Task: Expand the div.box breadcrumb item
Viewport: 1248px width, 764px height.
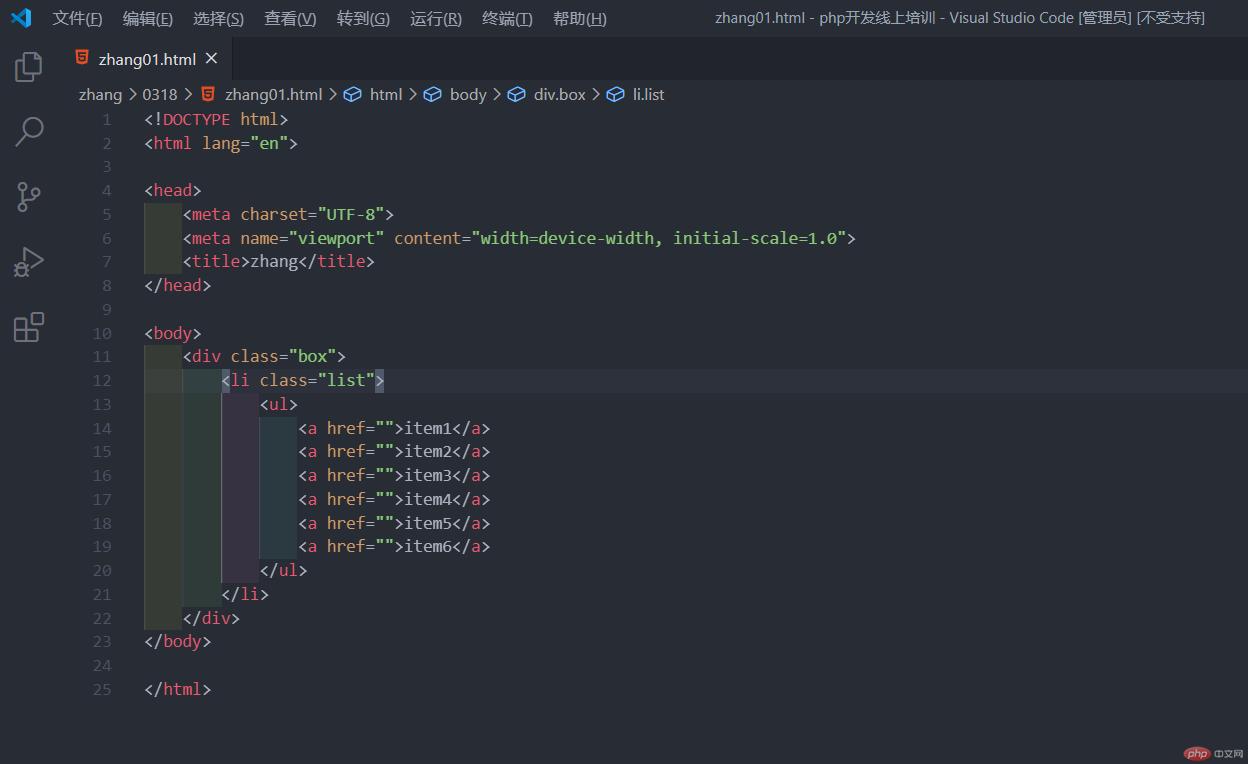Action: (558, 94)
